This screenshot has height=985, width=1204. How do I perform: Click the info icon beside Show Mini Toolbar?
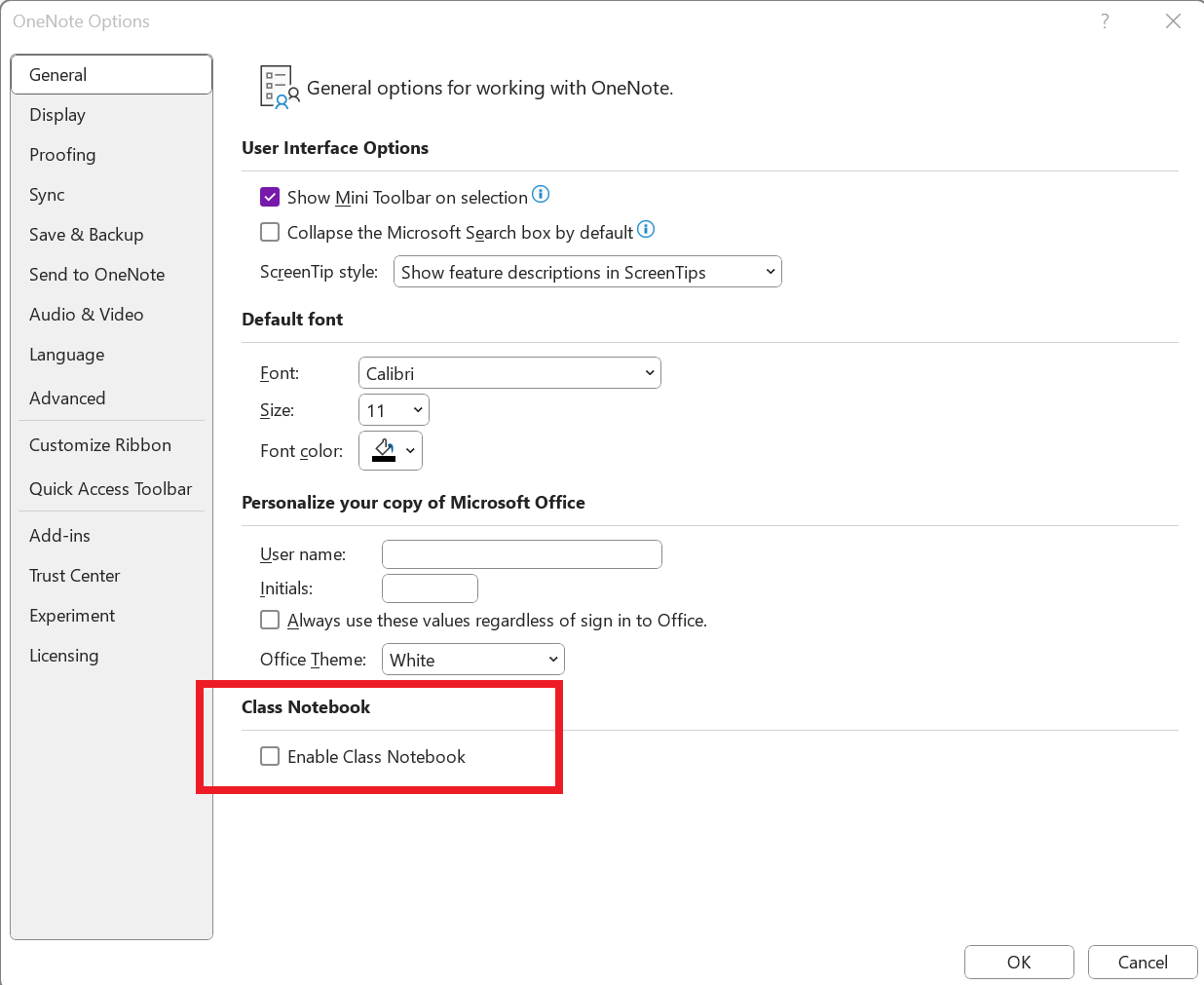541,195
